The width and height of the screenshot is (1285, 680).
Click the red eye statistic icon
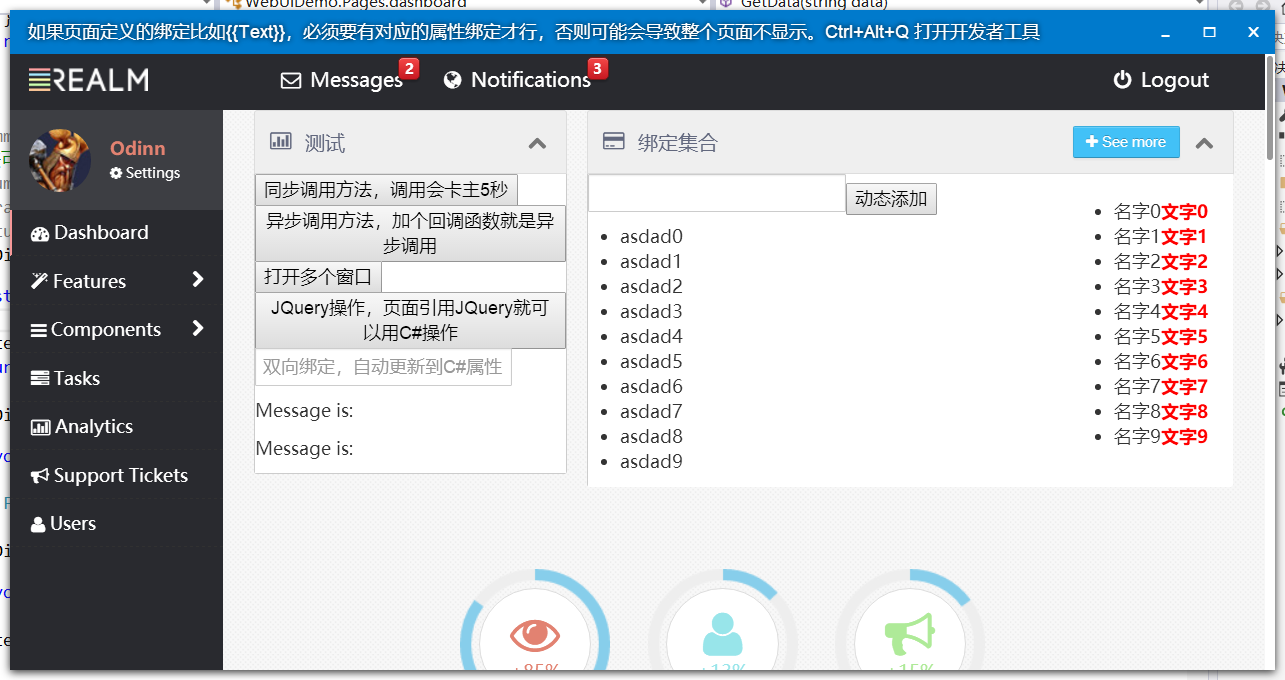[535, 634]
